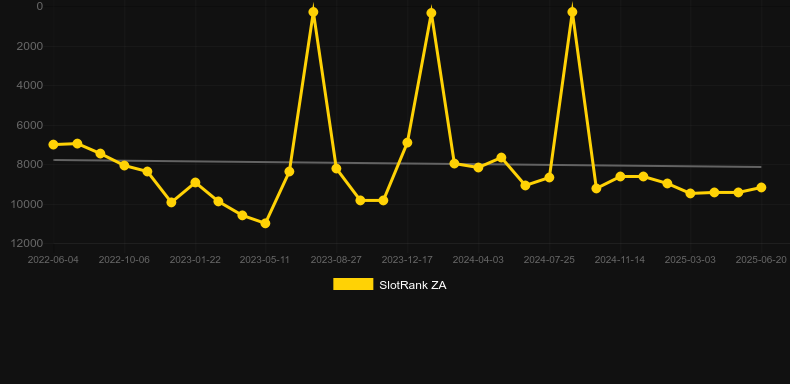Click the 2023-12-17 date axis label
790x384 pixels.
pos(407,260)
